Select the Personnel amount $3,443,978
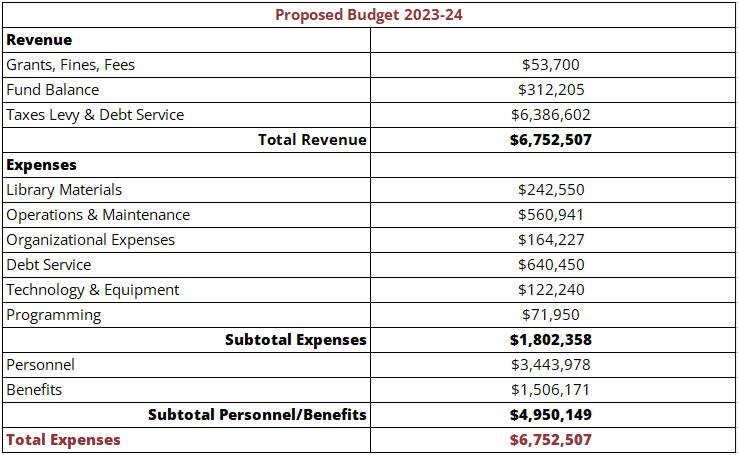This screenshot has height=455, width=739. [550, 365]
